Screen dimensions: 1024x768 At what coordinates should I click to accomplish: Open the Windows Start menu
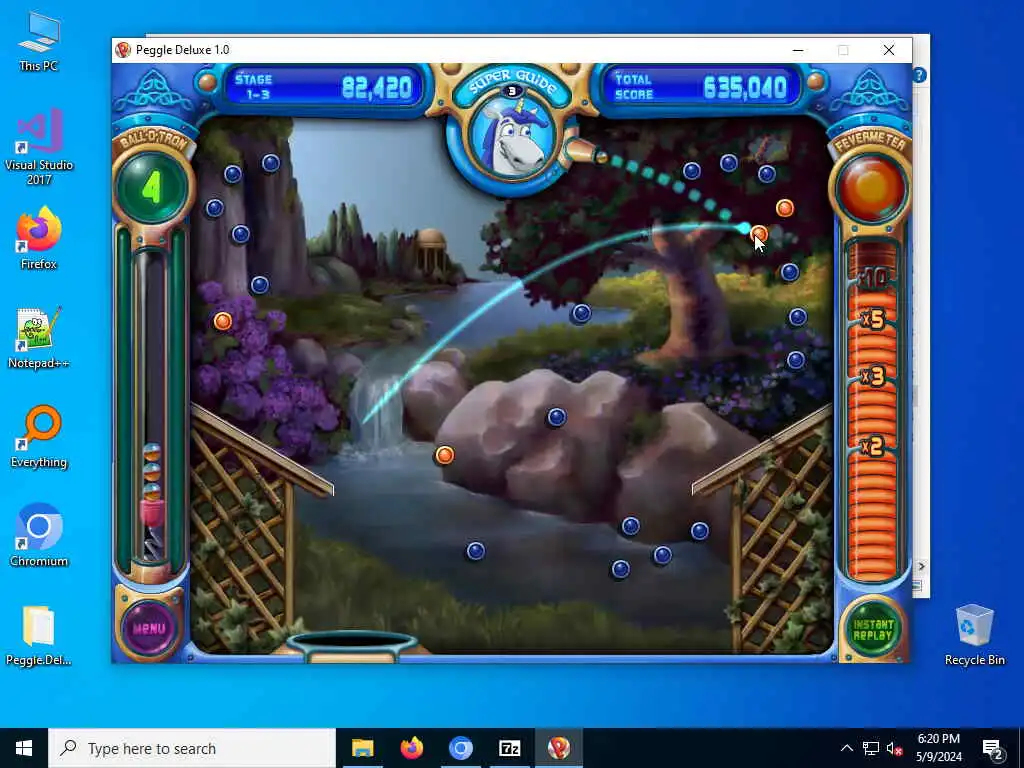[24, 748]
